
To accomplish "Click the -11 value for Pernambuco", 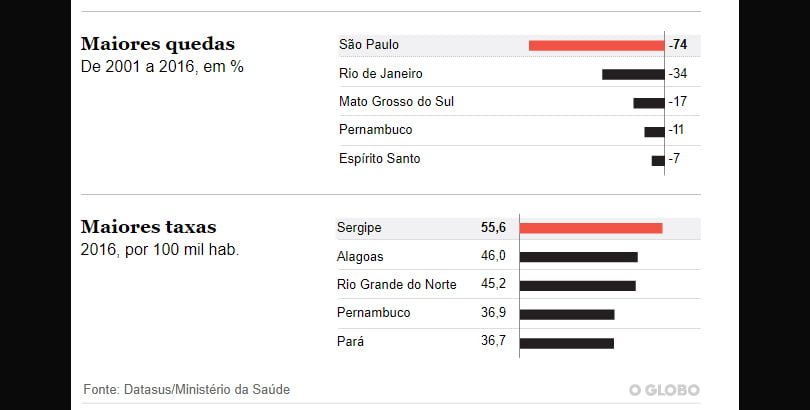I will point(676,130).
